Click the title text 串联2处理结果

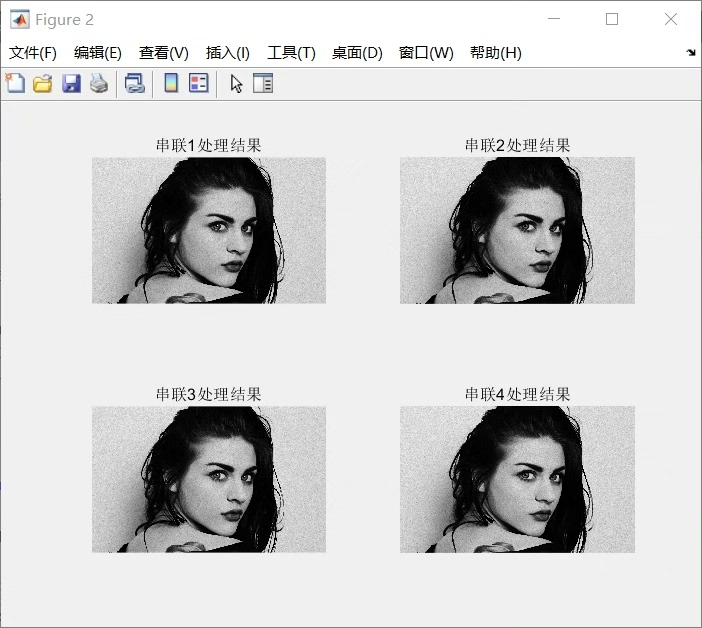coord(518,145)
